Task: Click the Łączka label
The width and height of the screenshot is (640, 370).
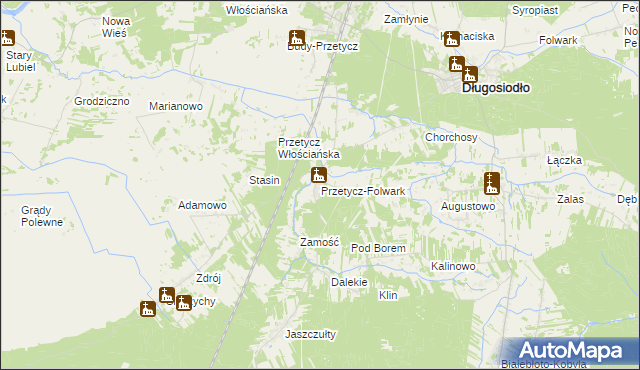Action: point(564,160)
